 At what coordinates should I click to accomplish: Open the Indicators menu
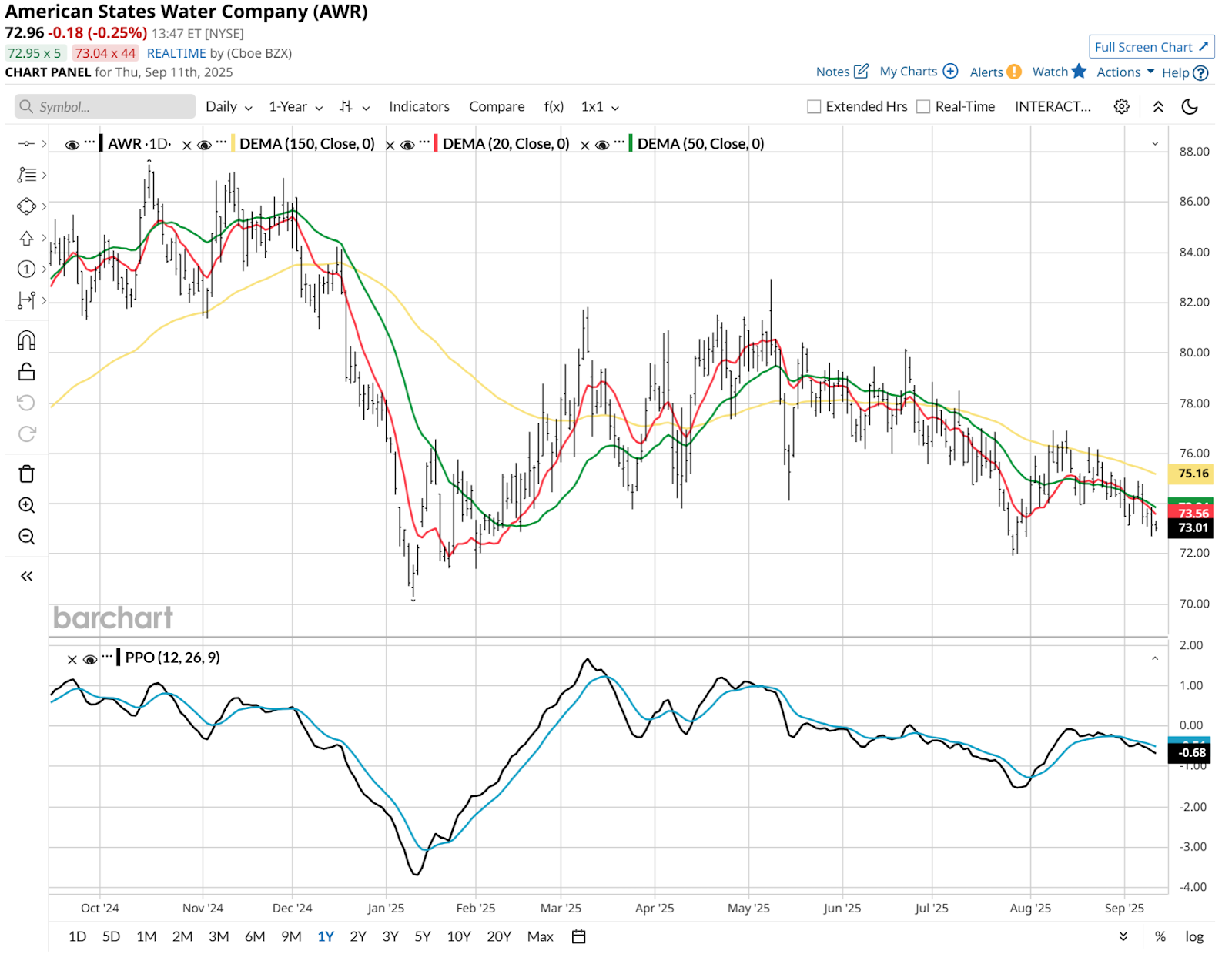click(419, 106)
